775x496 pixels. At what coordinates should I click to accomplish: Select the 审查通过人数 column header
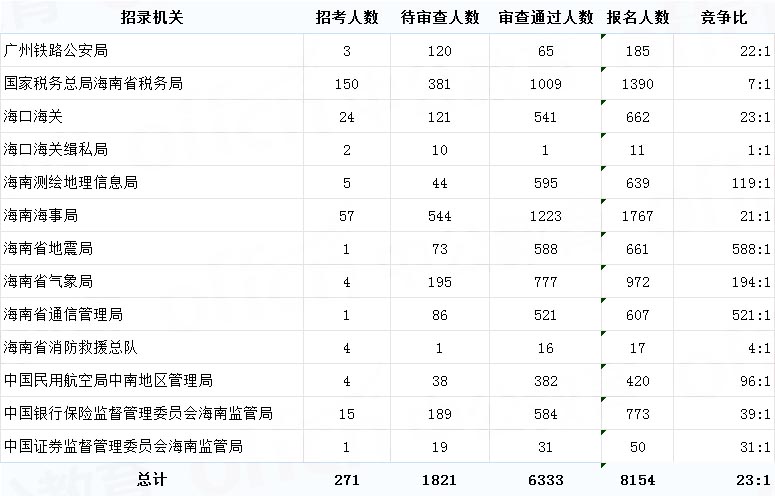tap(546, 17)
